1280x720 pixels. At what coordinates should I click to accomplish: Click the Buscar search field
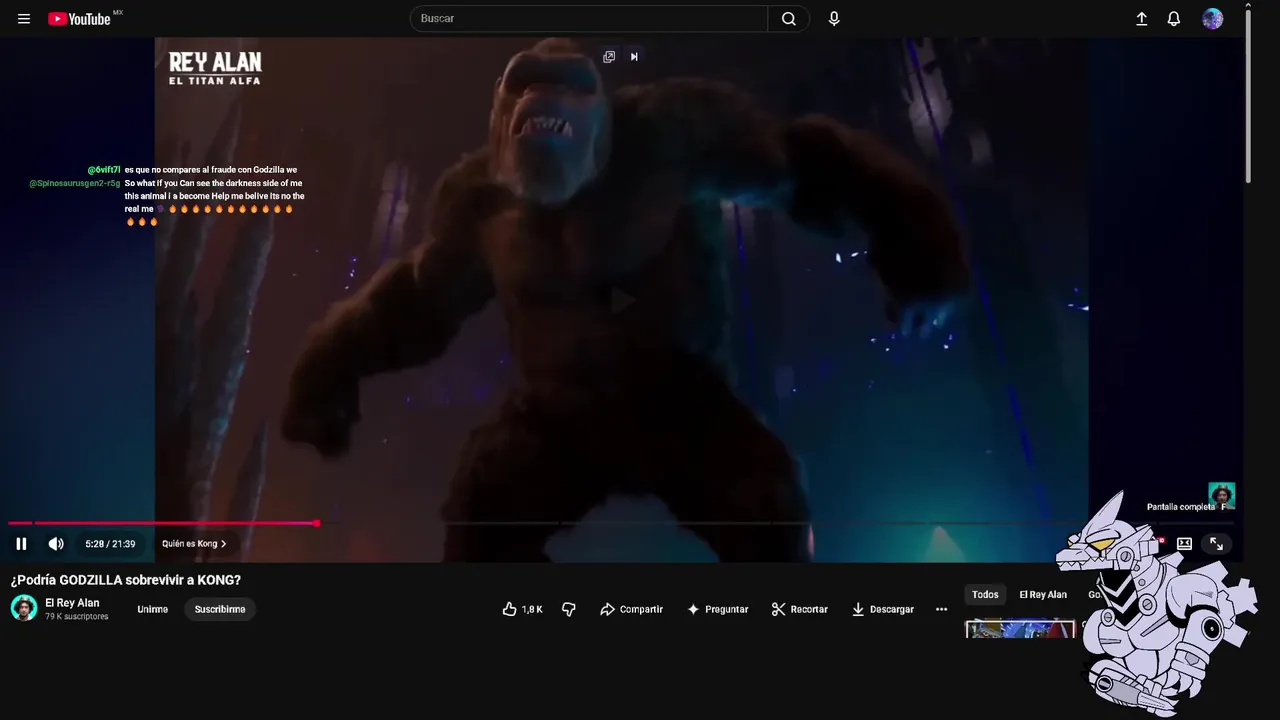(589, 19)
